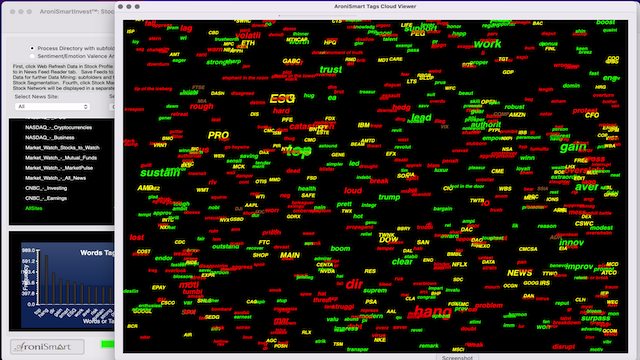The height and width of the screenshot is (360, 640).
Task: Click the red 'disrupt' tag
Action: click(563, 347)
